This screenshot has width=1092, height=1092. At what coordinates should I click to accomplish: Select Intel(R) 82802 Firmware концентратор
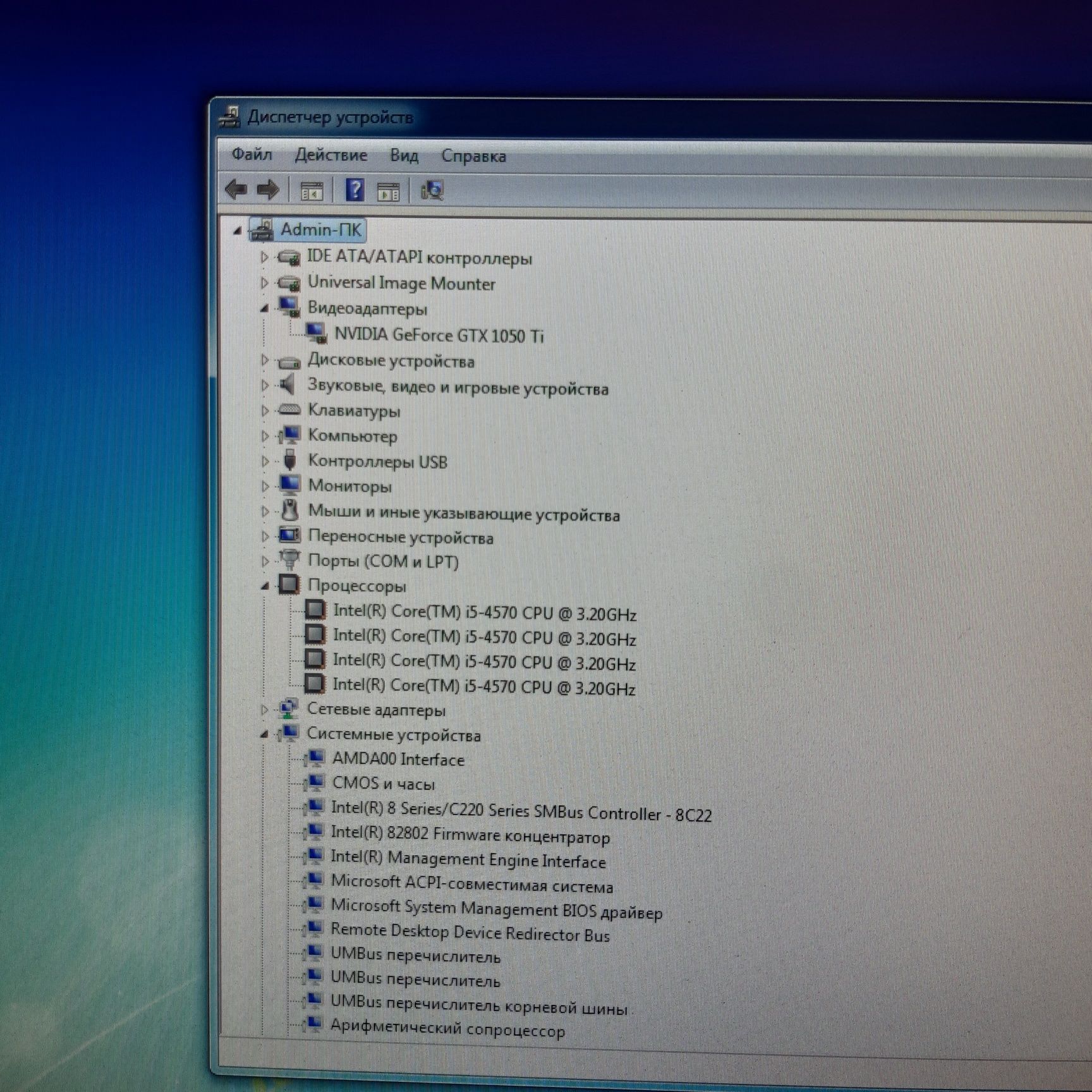pos(470,835)
